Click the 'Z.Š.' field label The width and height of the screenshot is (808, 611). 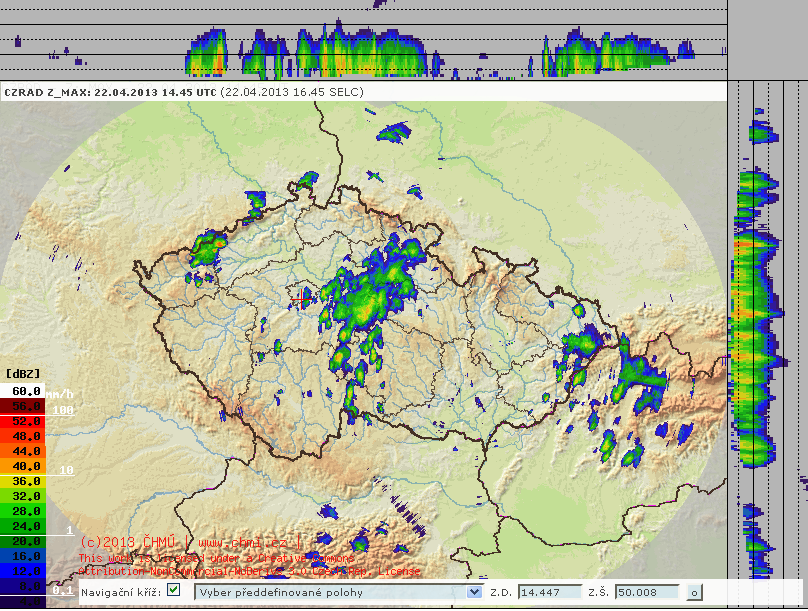tap(598, 592)
